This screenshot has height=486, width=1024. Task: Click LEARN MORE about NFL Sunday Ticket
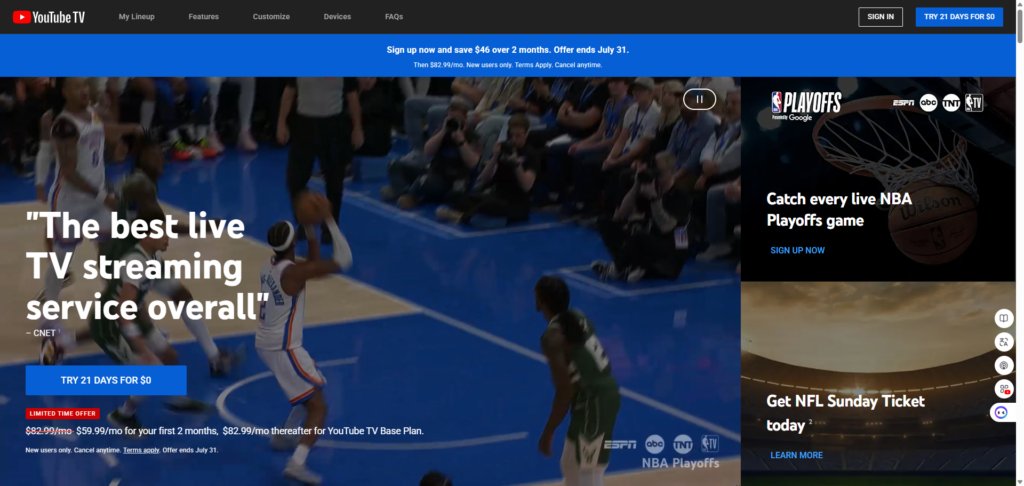[796, 455]
